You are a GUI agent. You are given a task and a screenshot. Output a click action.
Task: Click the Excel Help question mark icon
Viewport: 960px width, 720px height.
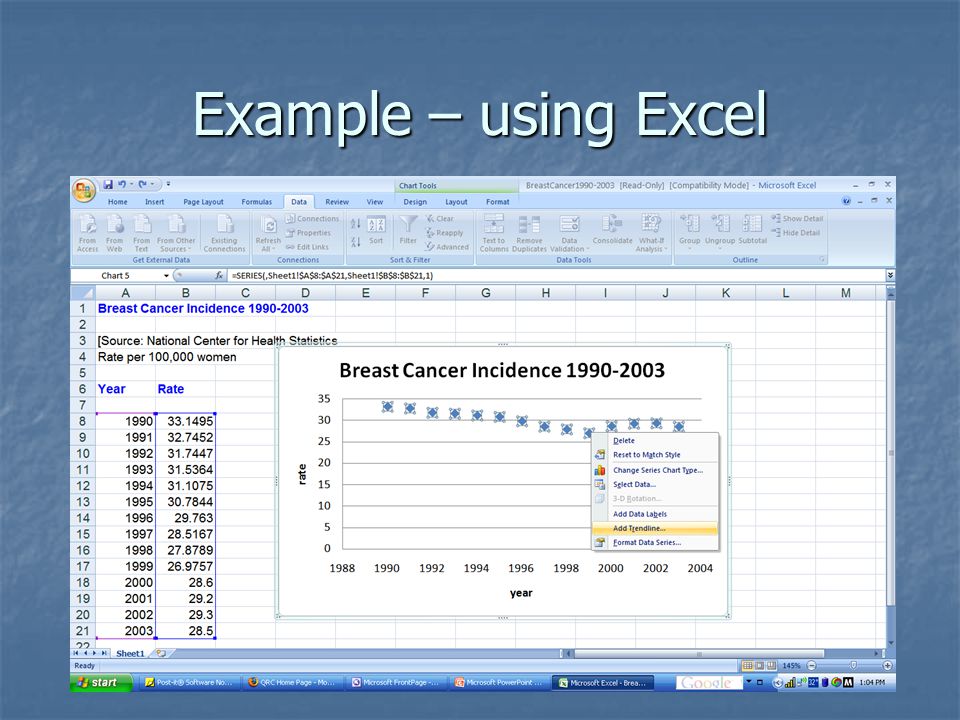click(x=846, y=201)
